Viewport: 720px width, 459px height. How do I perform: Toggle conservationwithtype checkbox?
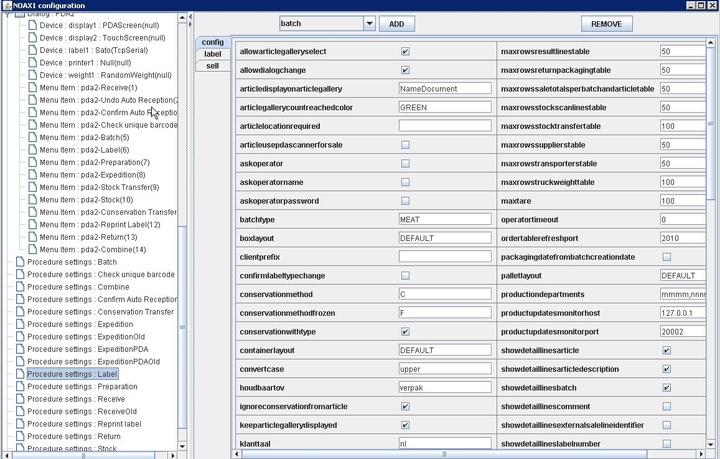coord(405,331)
